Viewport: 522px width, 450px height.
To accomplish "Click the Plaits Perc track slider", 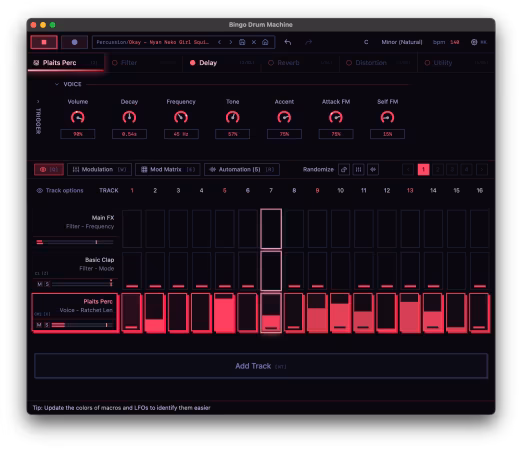I will pos(82,325).
